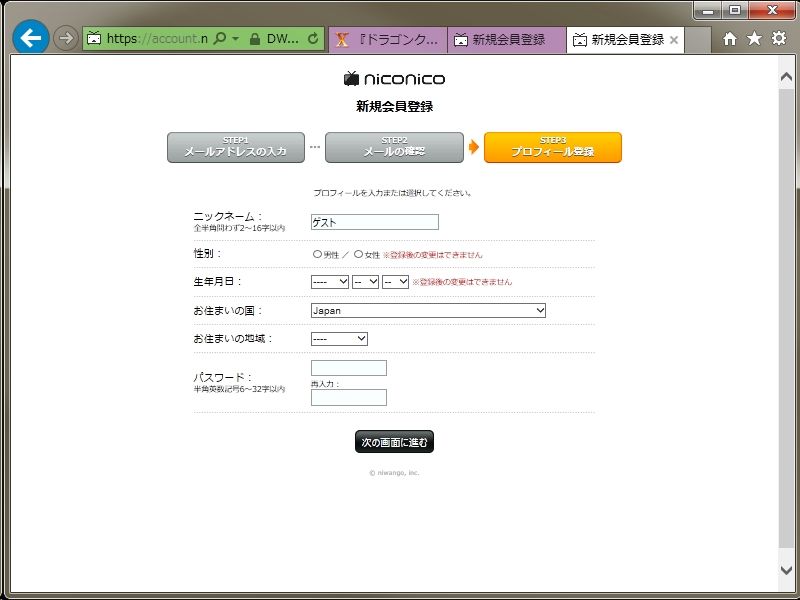Click the security lock icon in address bar

pos(255,39)
